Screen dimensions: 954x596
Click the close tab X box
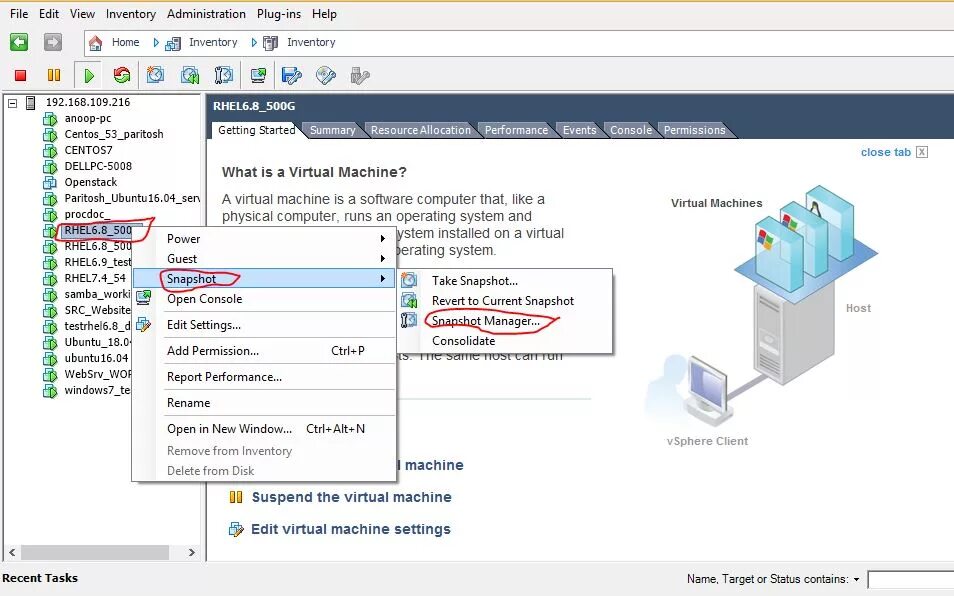click(x=922, y=152)
